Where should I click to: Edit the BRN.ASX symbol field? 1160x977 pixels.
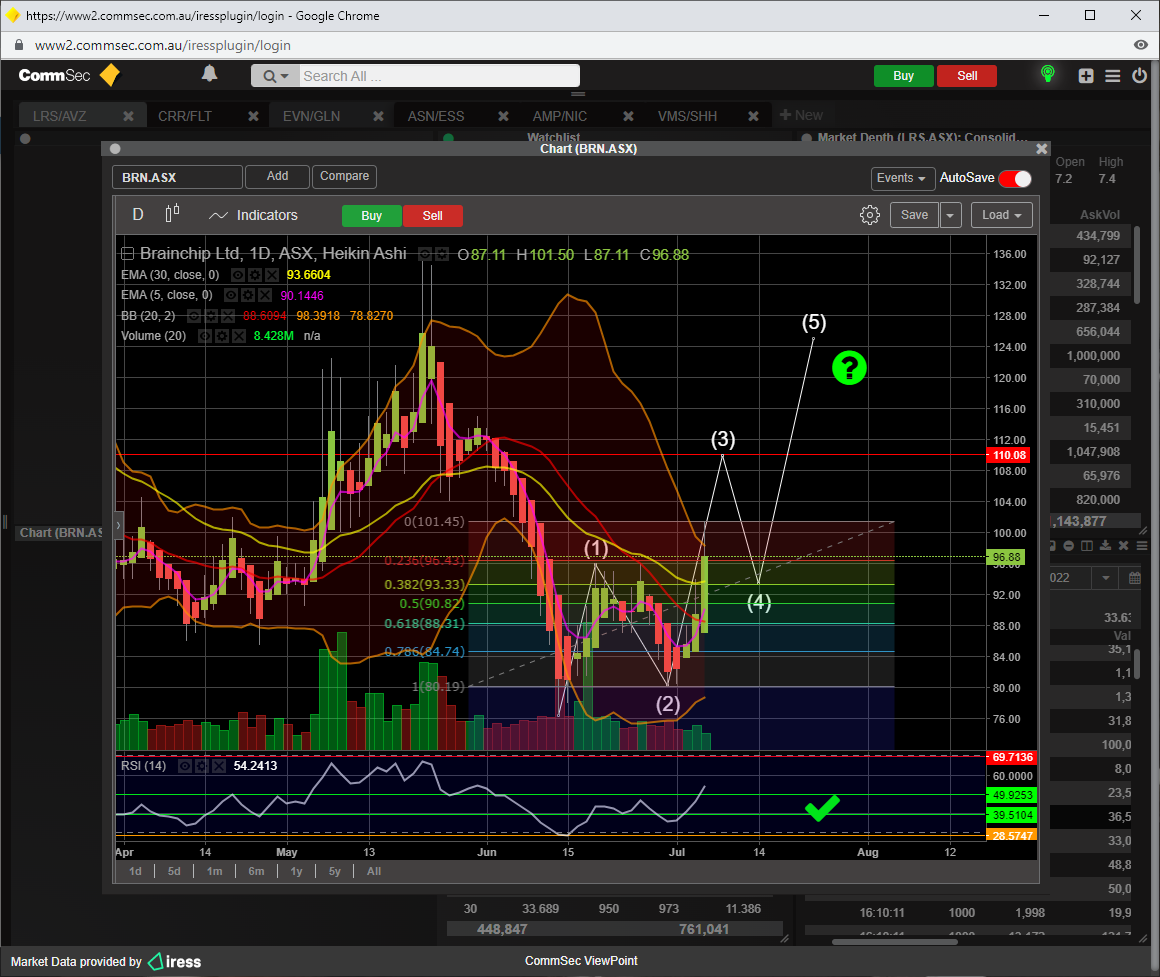coord(178,178)
